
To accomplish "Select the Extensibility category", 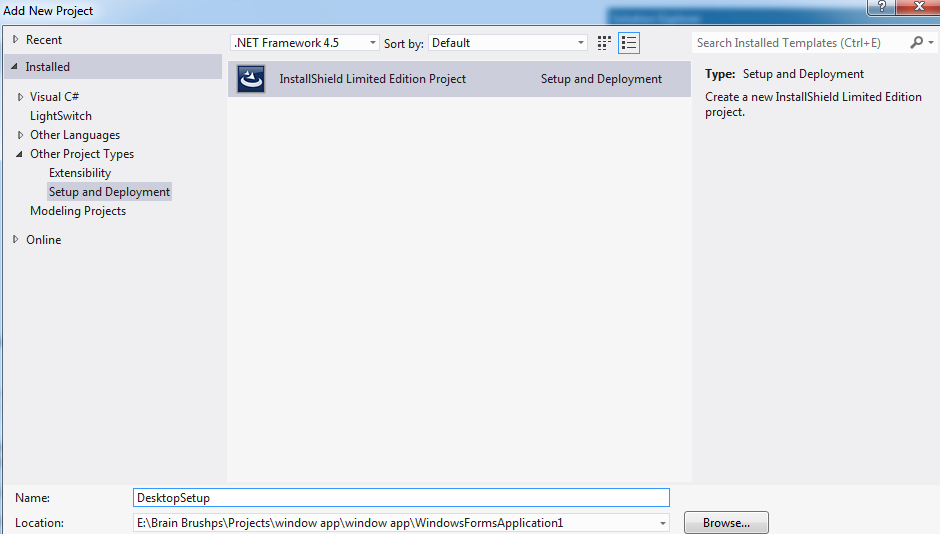I will point(80,173).
